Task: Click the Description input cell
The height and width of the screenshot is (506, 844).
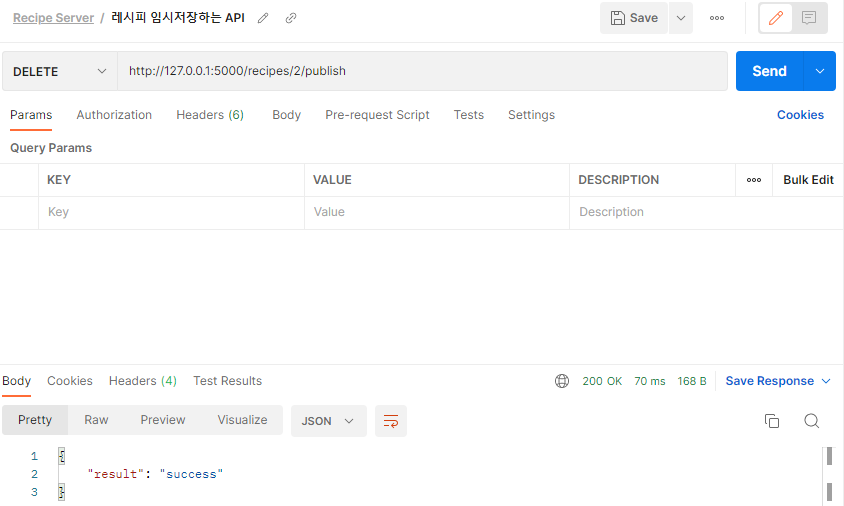Action: pos(706,212)
